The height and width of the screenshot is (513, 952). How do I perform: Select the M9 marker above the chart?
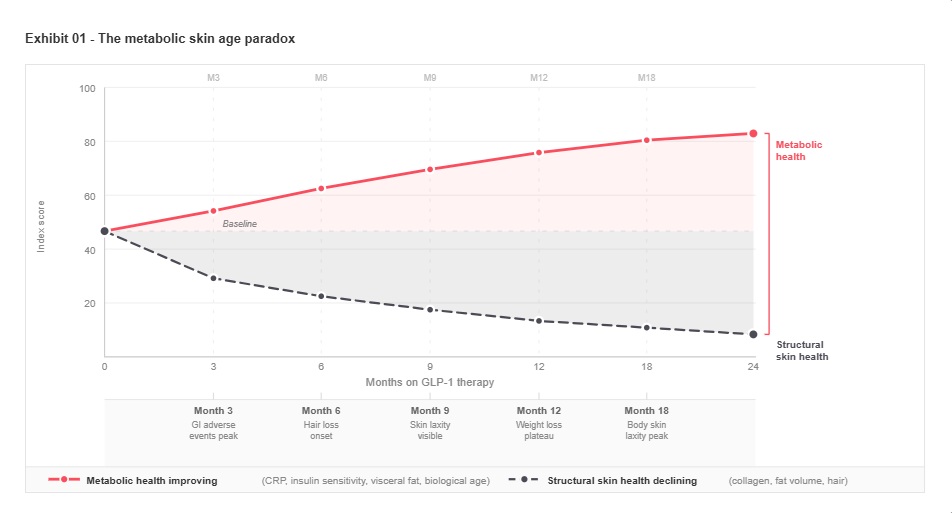coord(430,77)
